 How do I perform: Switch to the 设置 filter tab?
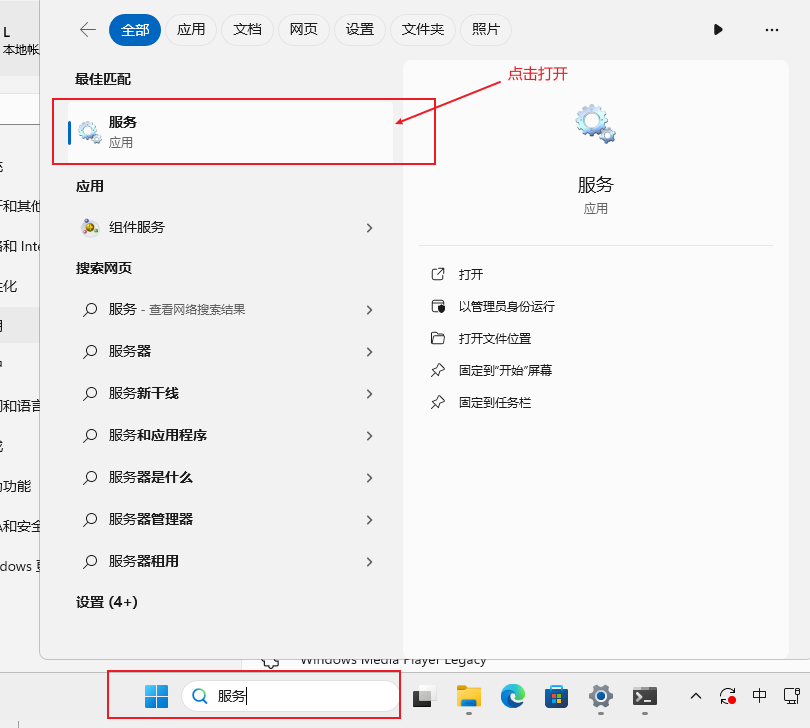[x=360, y=30]
